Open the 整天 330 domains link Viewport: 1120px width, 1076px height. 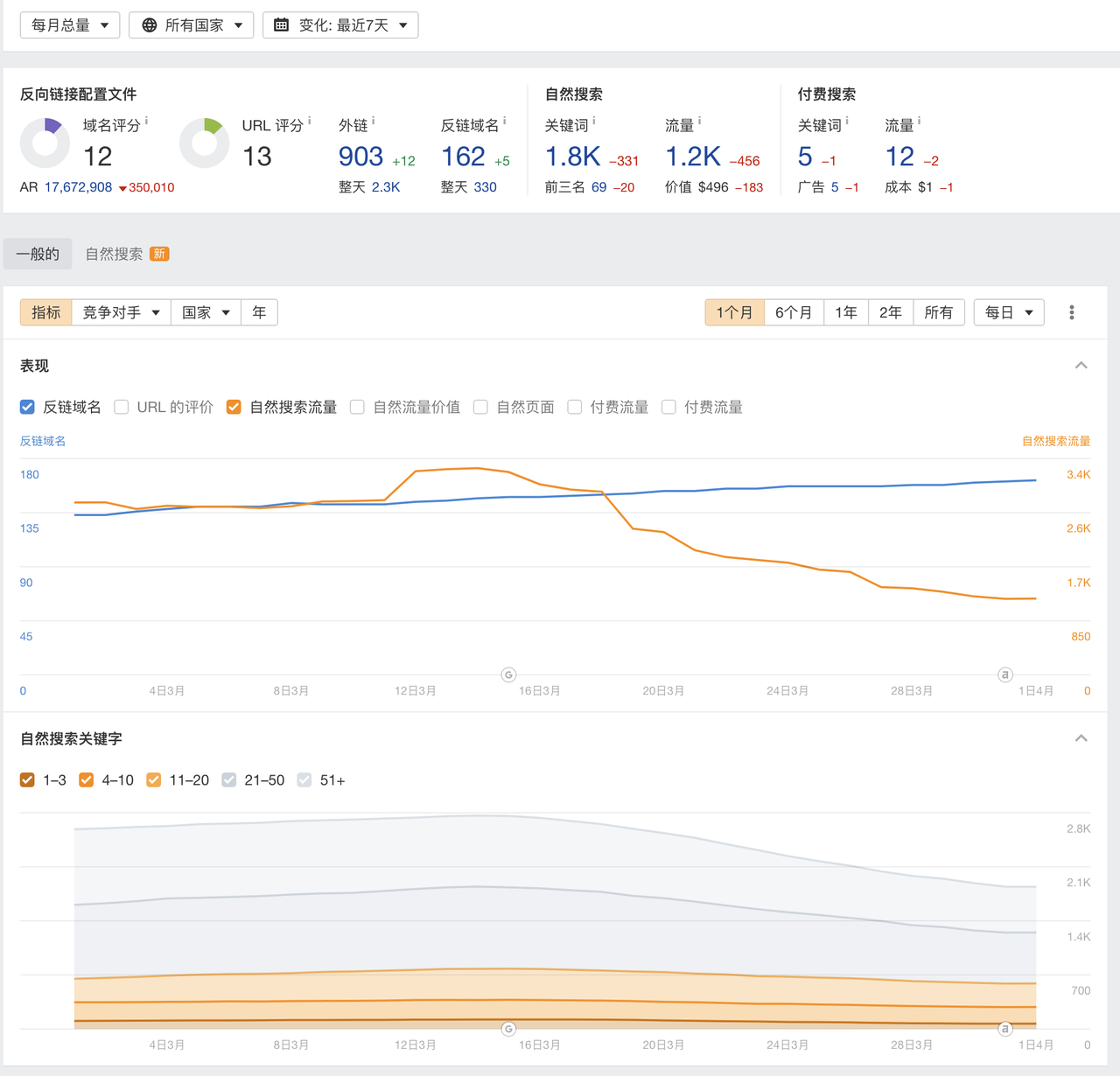click(x=486, y=187)
